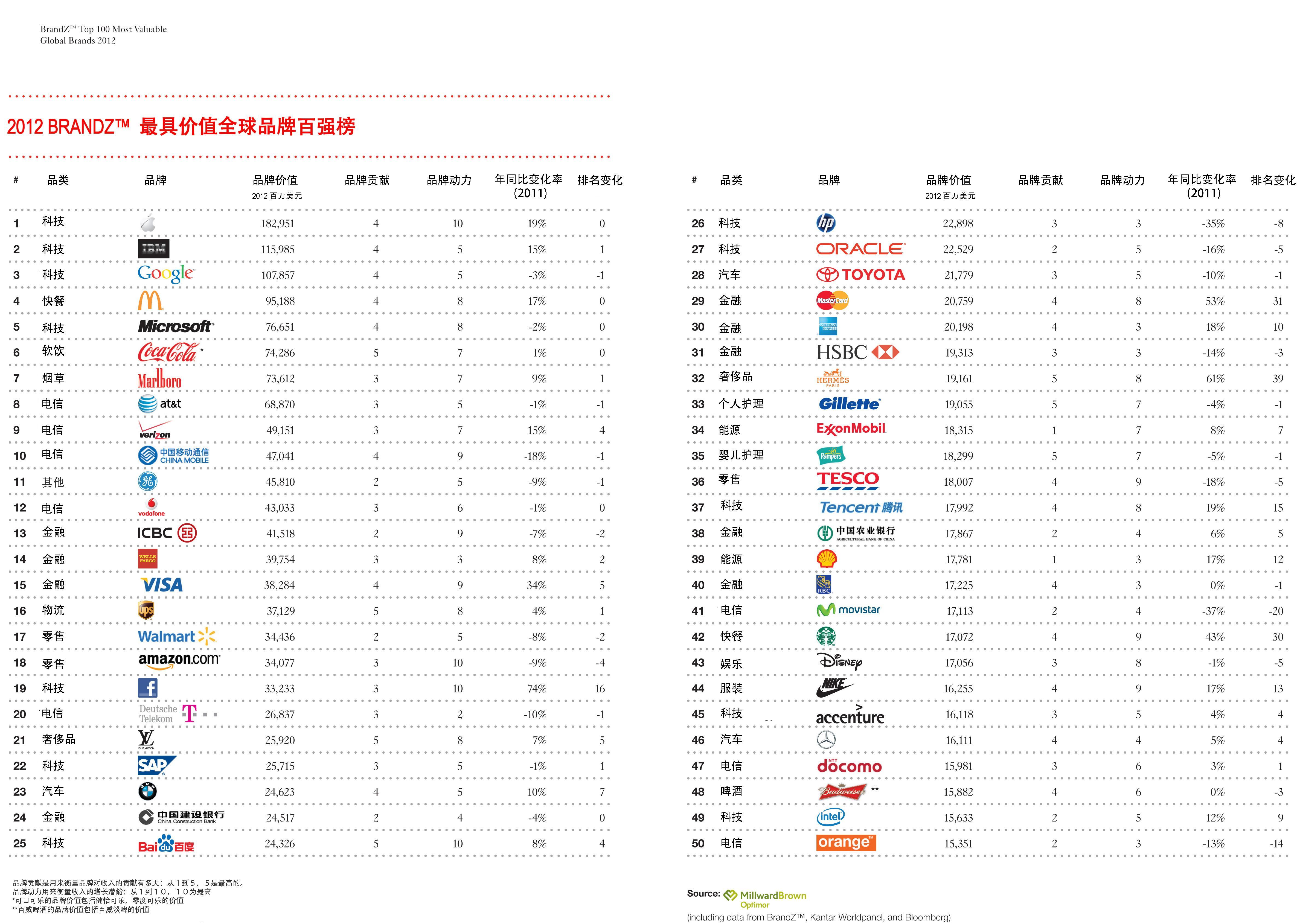Select the Starbucks siren logo

coord(826,636)
